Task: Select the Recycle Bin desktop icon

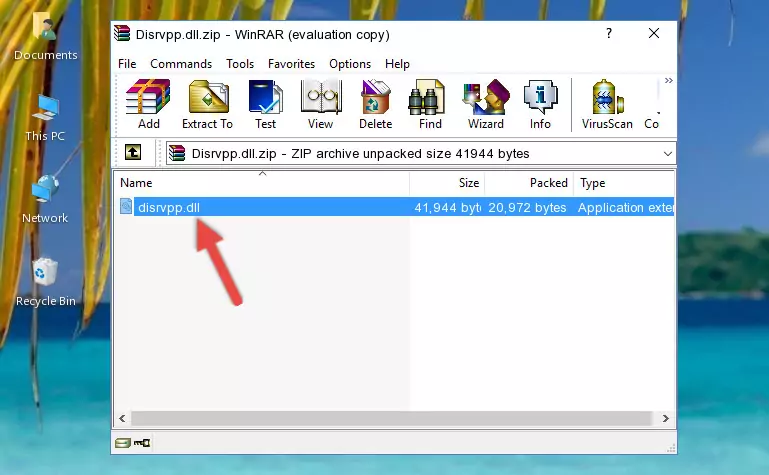Action: [x=46, y=282]
